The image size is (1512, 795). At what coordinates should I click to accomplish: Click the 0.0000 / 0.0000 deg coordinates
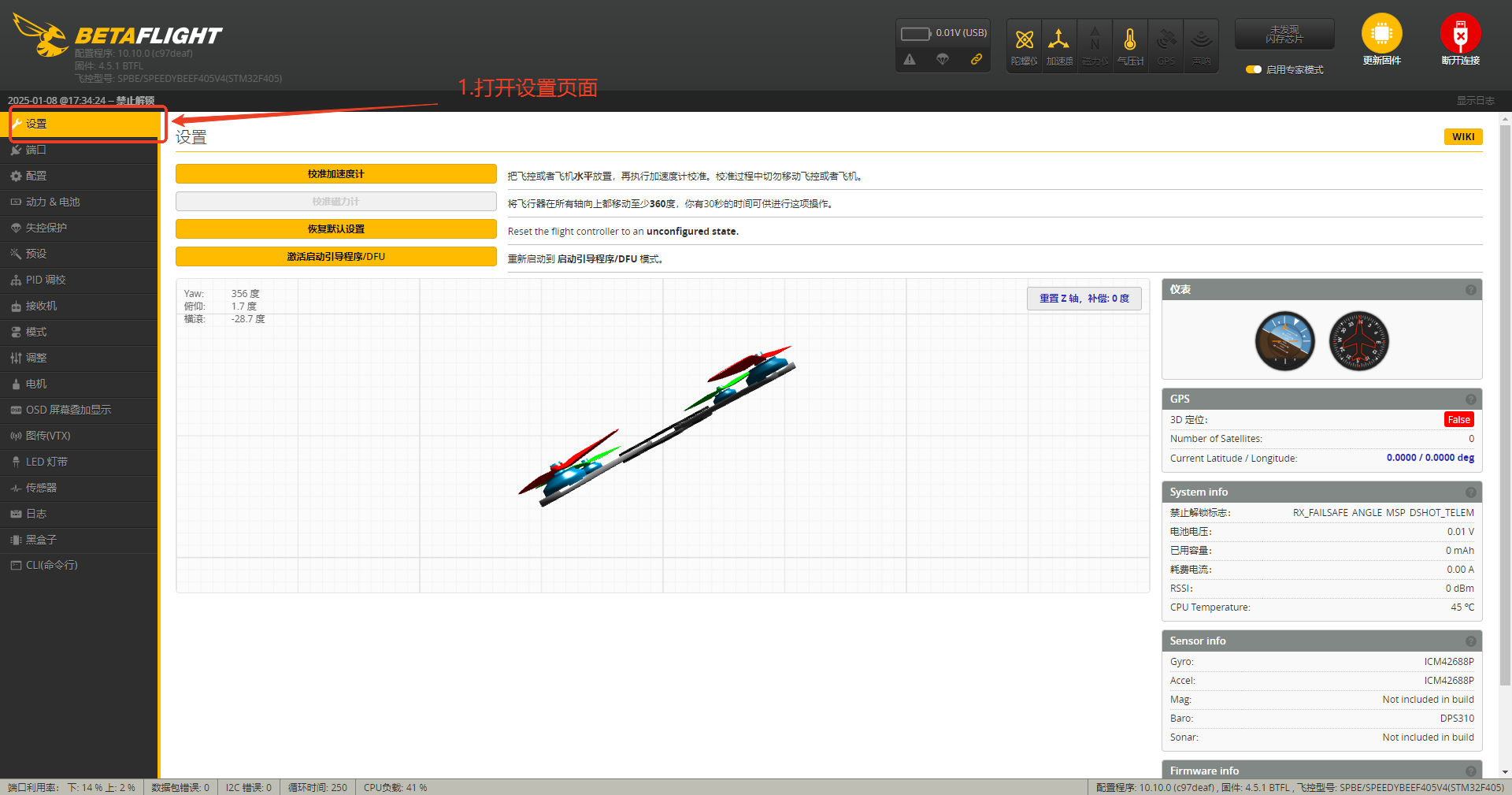tap(1430, 458)
